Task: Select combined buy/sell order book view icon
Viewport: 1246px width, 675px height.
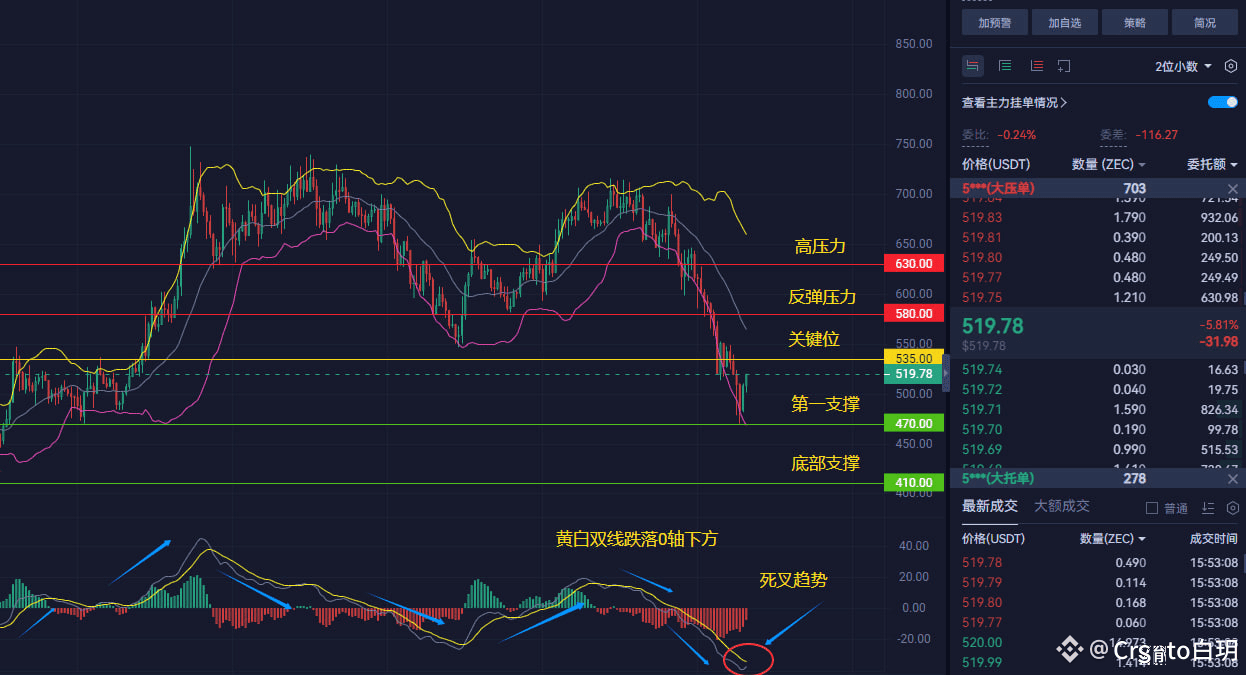Action: (973, 66)
